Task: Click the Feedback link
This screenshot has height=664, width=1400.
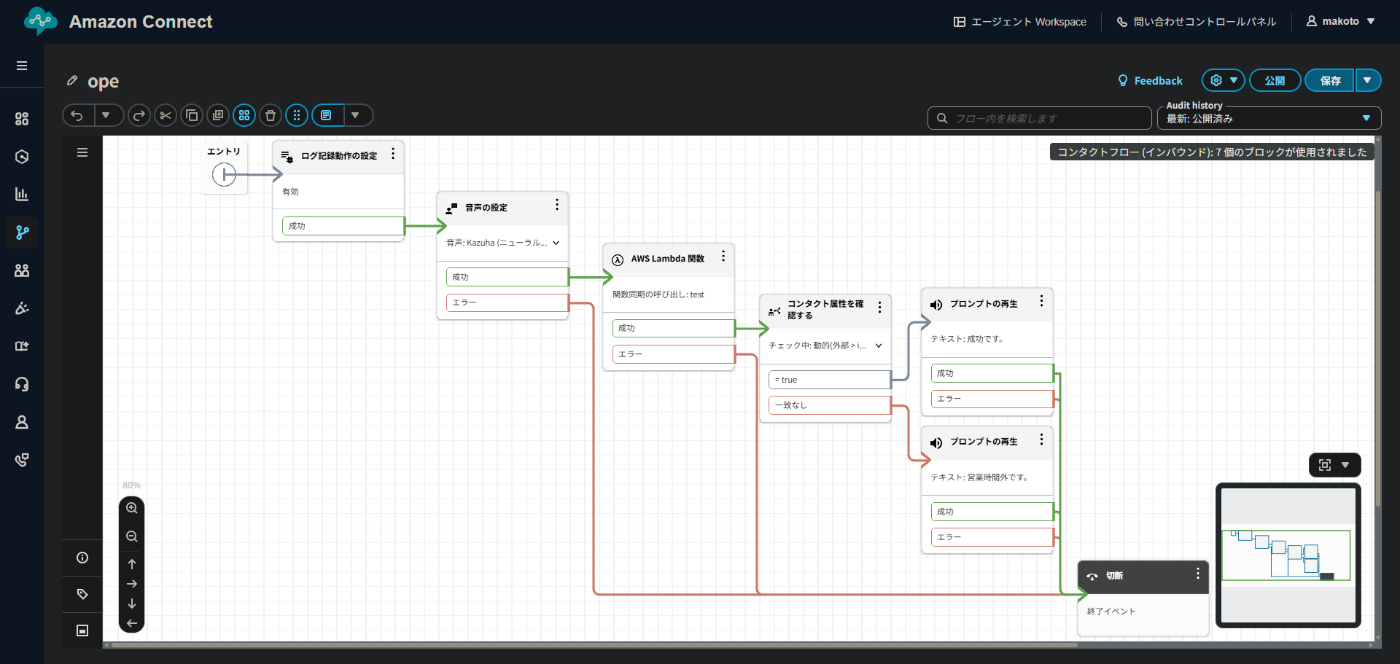Action: 1150,81
